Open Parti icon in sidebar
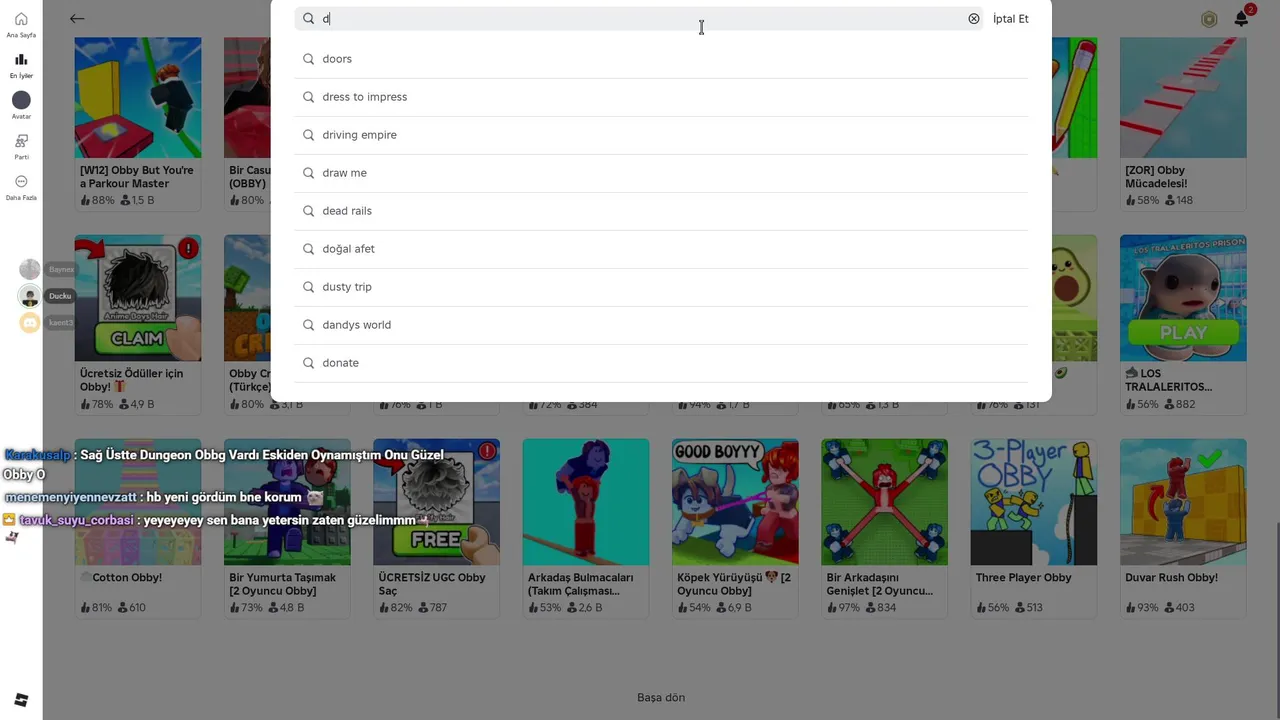This screenshot has height=720, width=1280. (x=21, y=141)
